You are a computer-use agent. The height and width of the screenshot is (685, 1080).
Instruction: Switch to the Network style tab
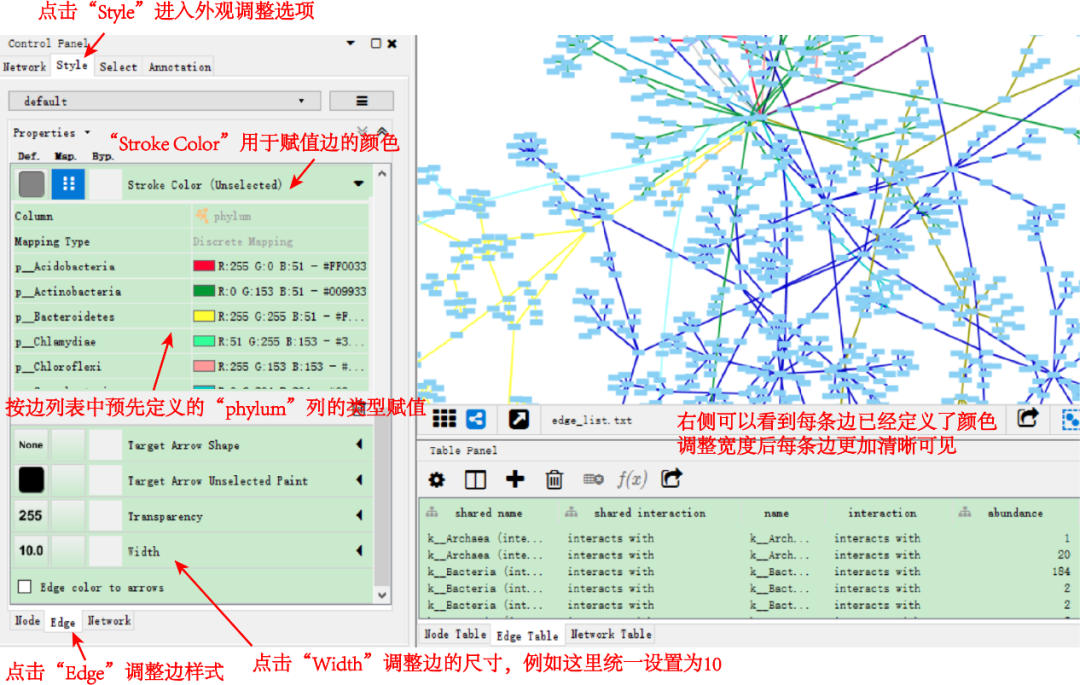click(109, 620)
